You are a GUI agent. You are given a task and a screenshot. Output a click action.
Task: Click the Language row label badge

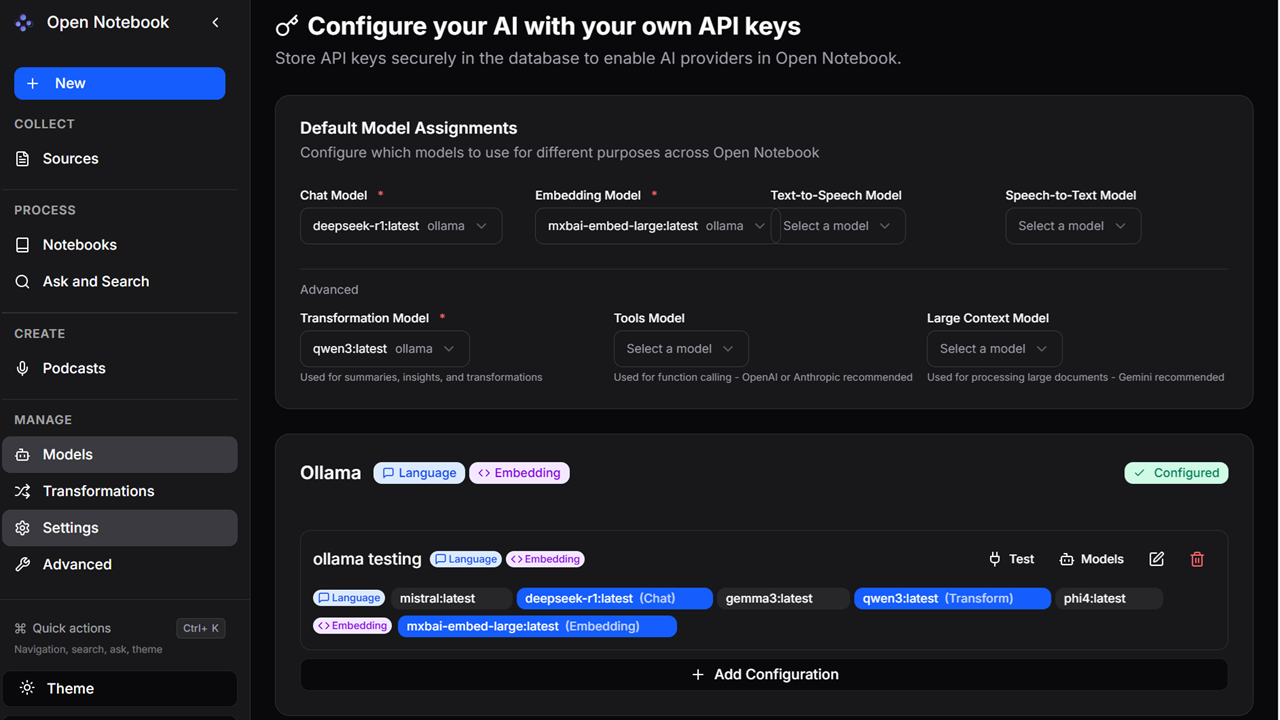(349, 598)
